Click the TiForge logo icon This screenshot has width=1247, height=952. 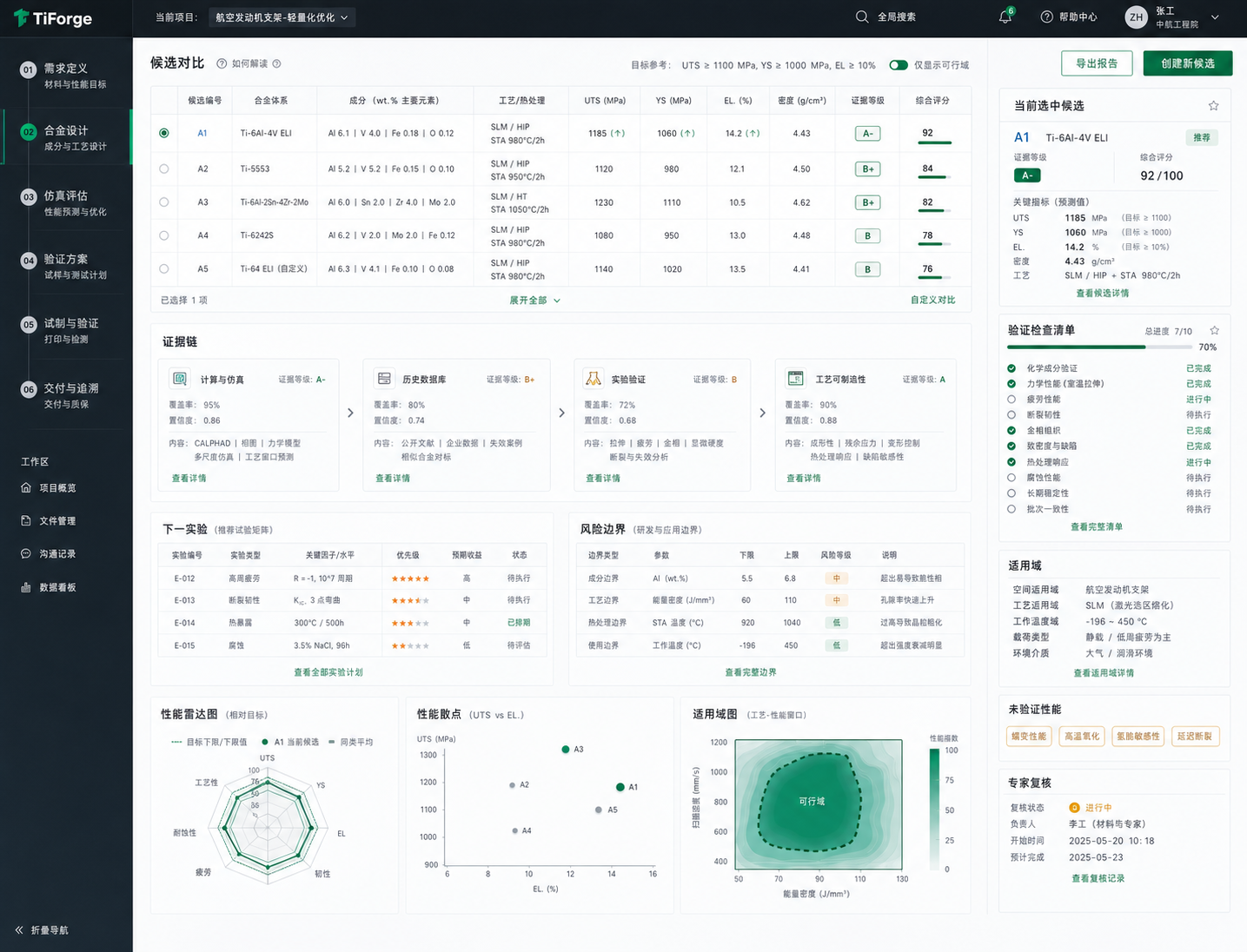pyautogui.click(x=21, y=18)
